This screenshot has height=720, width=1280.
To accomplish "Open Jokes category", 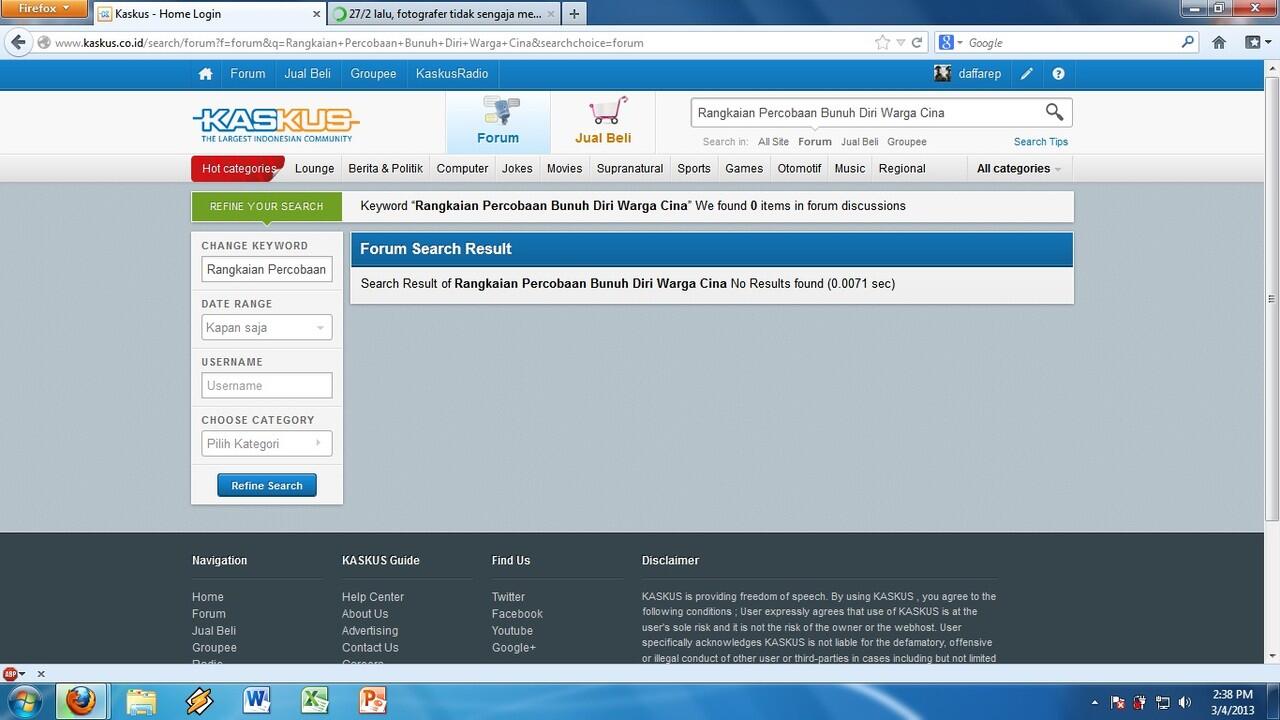I will coord(517,169).
